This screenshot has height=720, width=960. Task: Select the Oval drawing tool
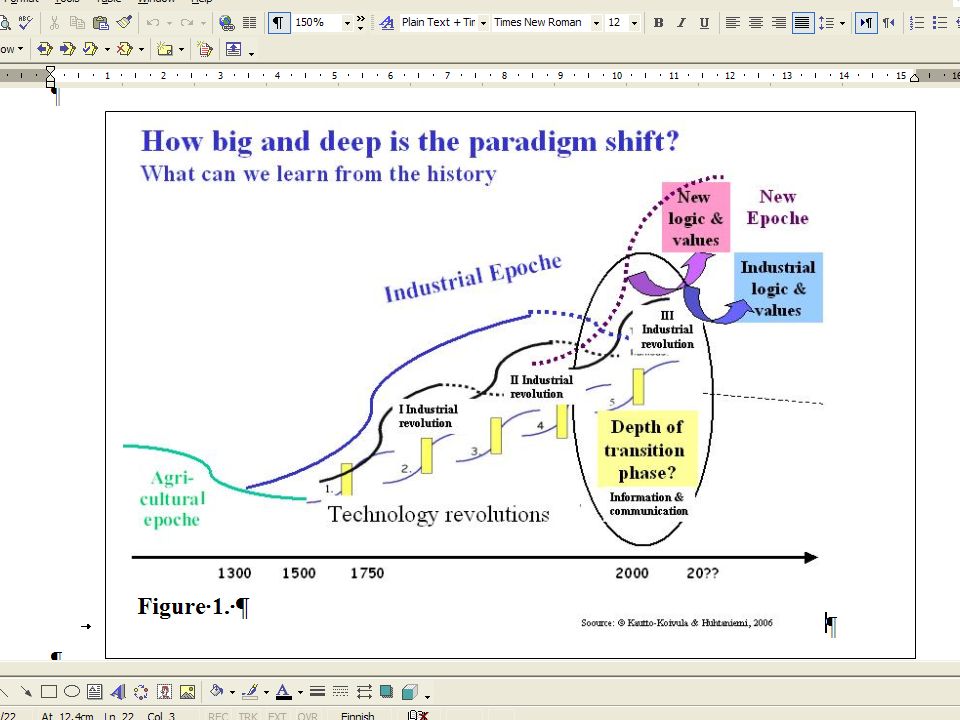(72, 692)
